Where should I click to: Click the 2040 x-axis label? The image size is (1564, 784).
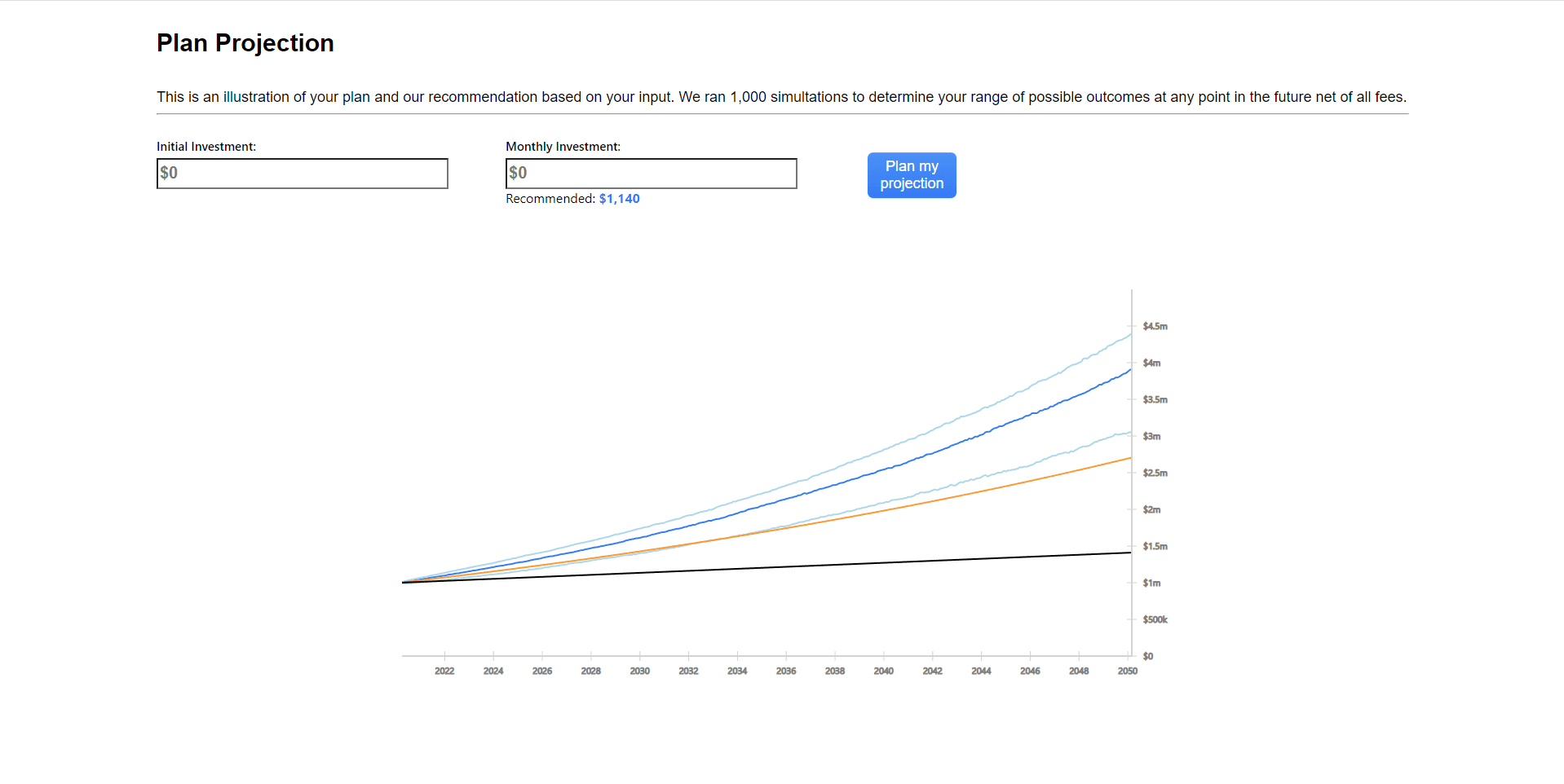pos(884,671)
